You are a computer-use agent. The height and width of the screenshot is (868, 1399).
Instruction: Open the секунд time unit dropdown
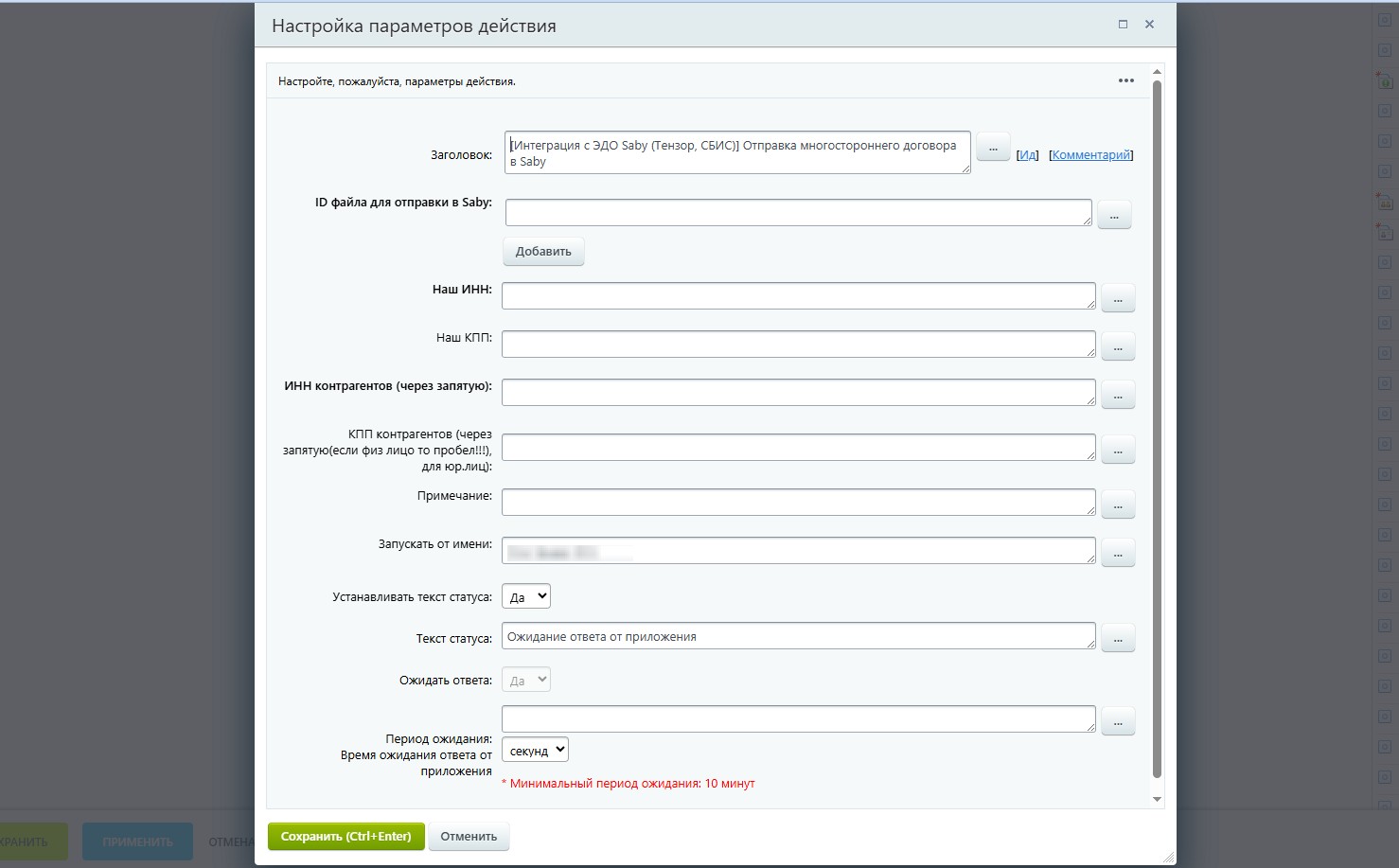pyautogui.click(x=535, y=751)
